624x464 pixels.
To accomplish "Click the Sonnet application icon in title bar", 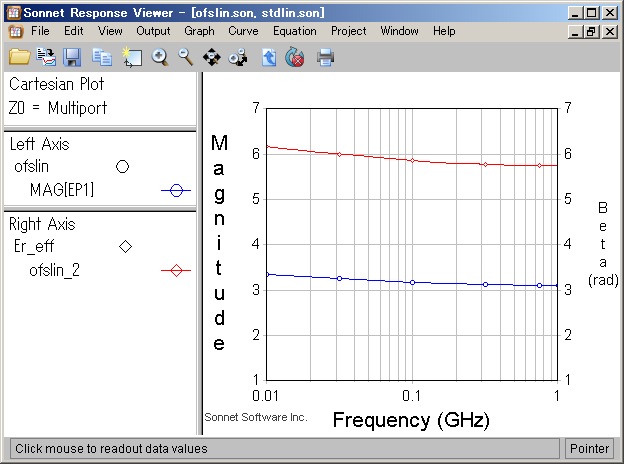I will tap(14, 13).
